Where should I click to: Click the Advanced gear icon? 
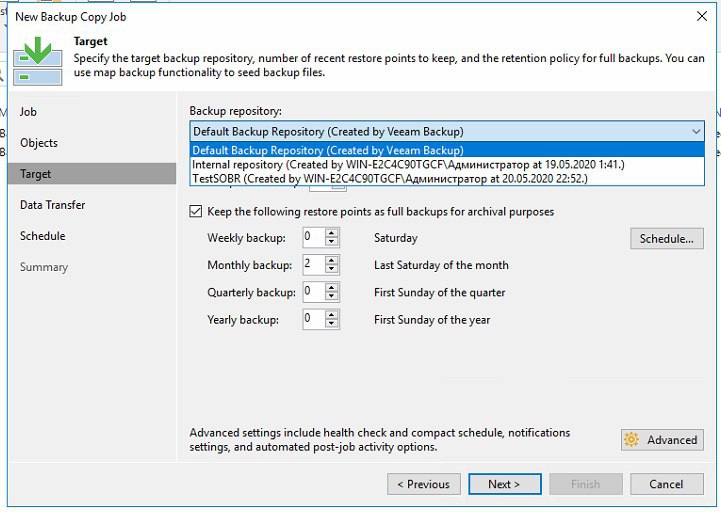click(631, 440)
